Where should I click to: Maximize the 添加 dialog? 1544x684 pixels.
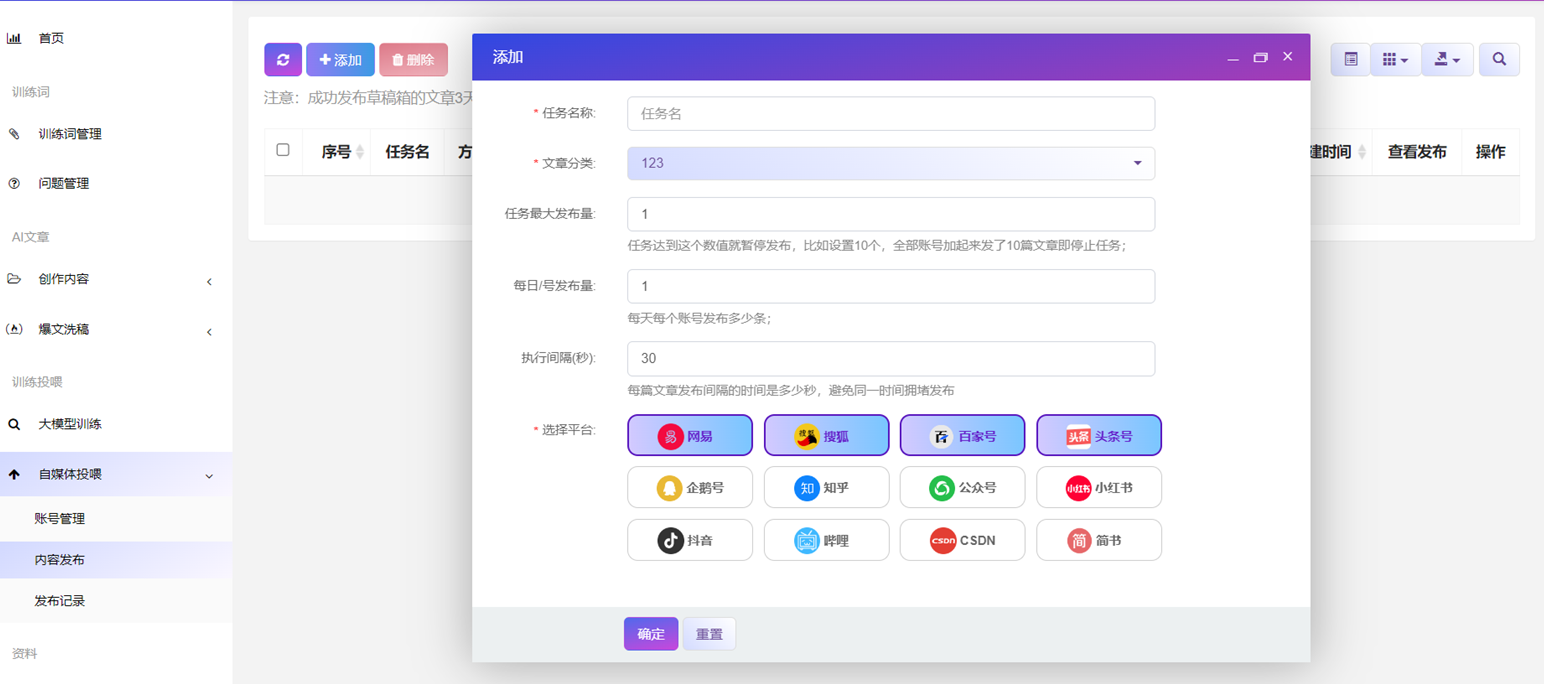1260,58
